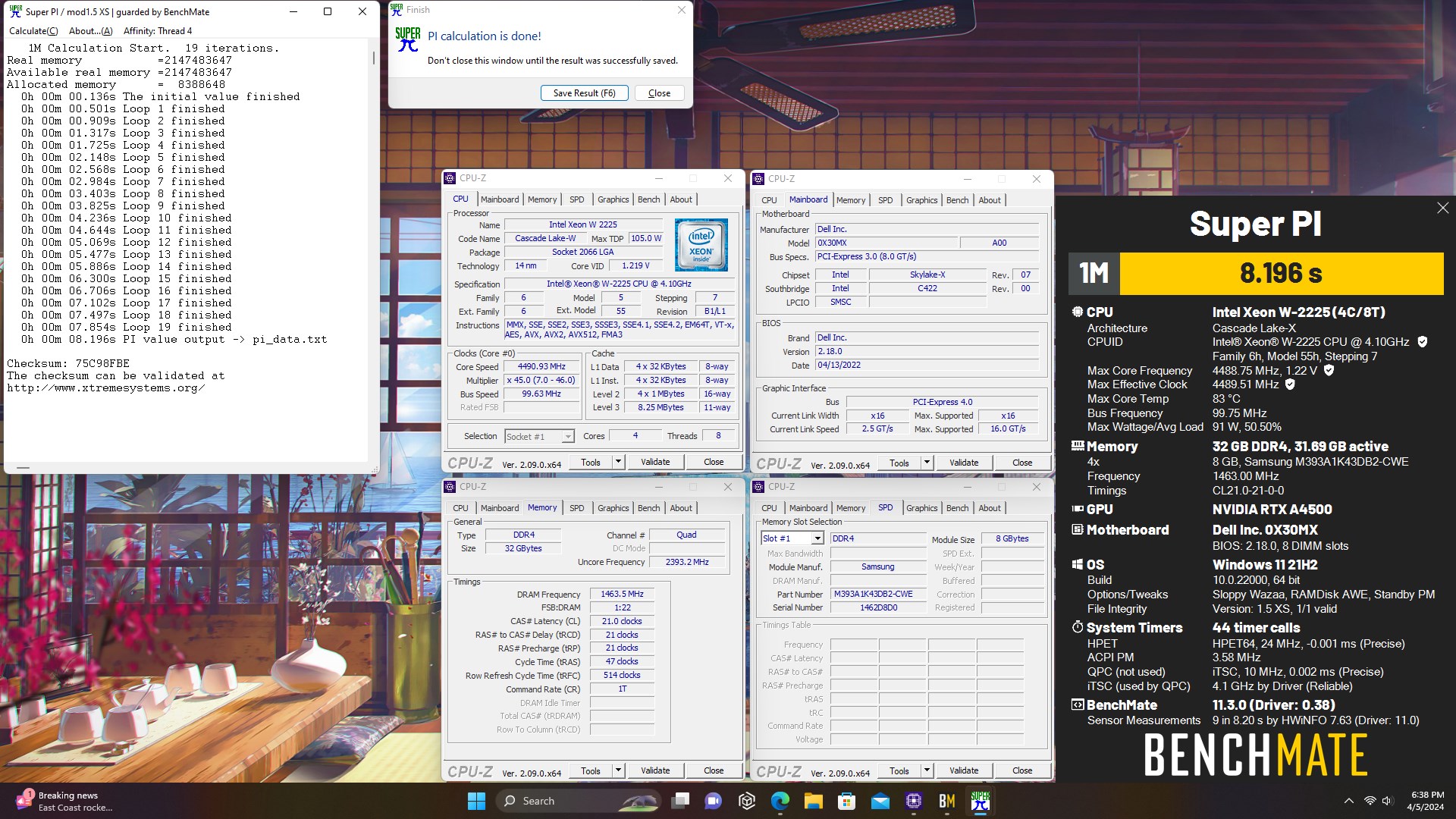Image resolution: width=1456 pixels, height=819 pixels.
Task: Open the Mail app taskbar icon
Action: pos(880,801)
